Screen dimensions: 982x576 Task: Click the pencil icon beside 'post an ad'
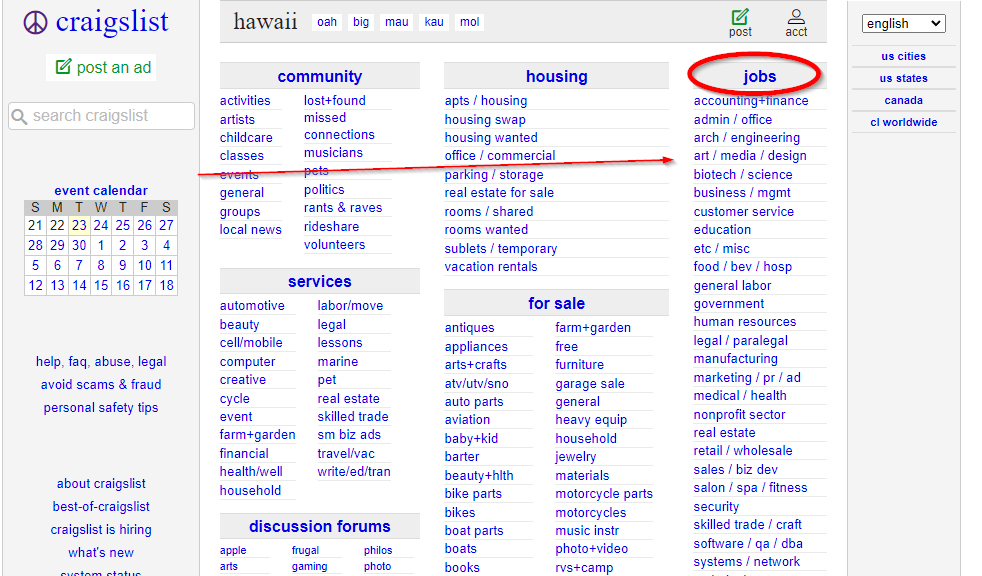[63, 66]
